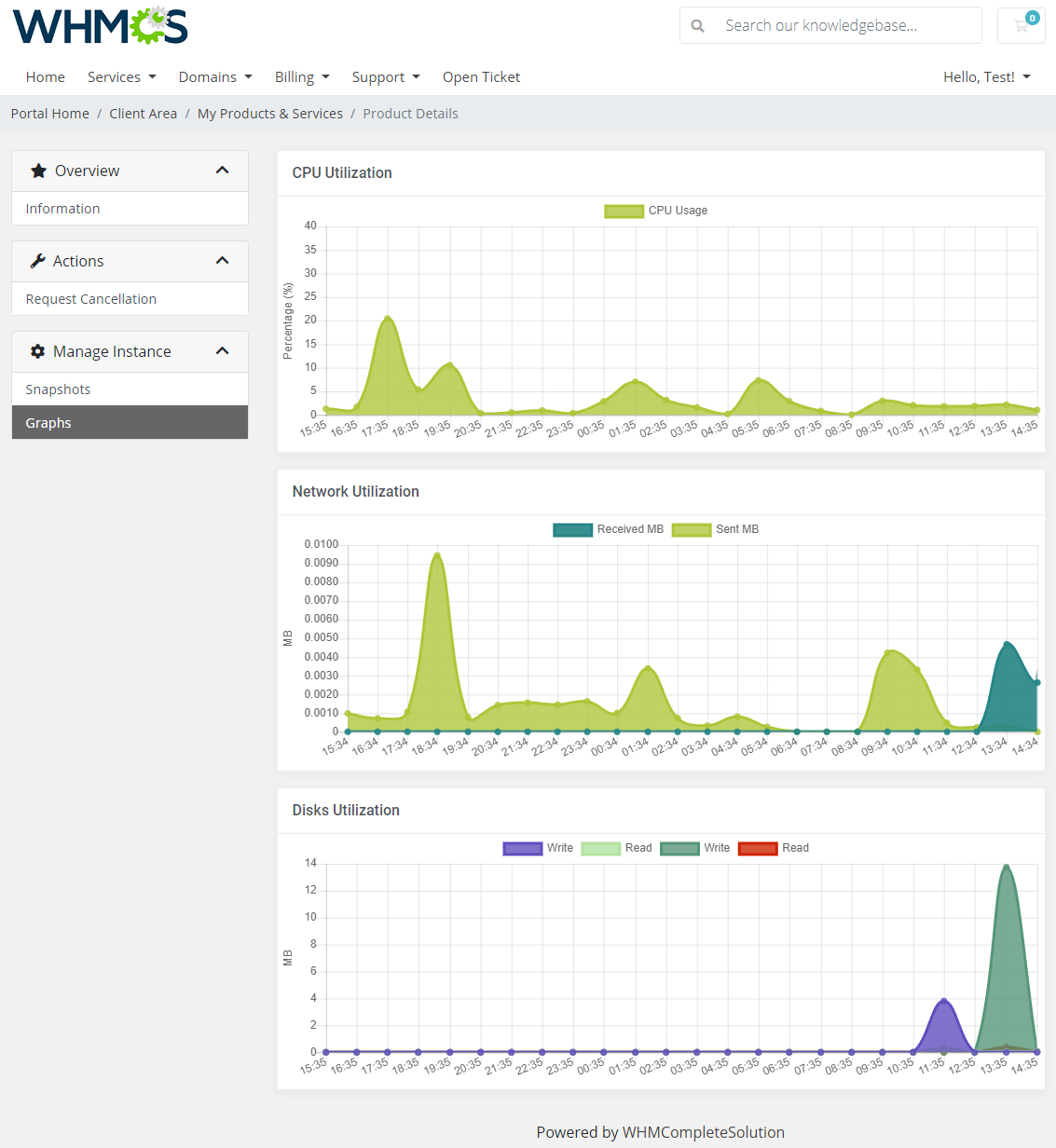
Task: Open the Services dropdown
Action: (121, 76)
